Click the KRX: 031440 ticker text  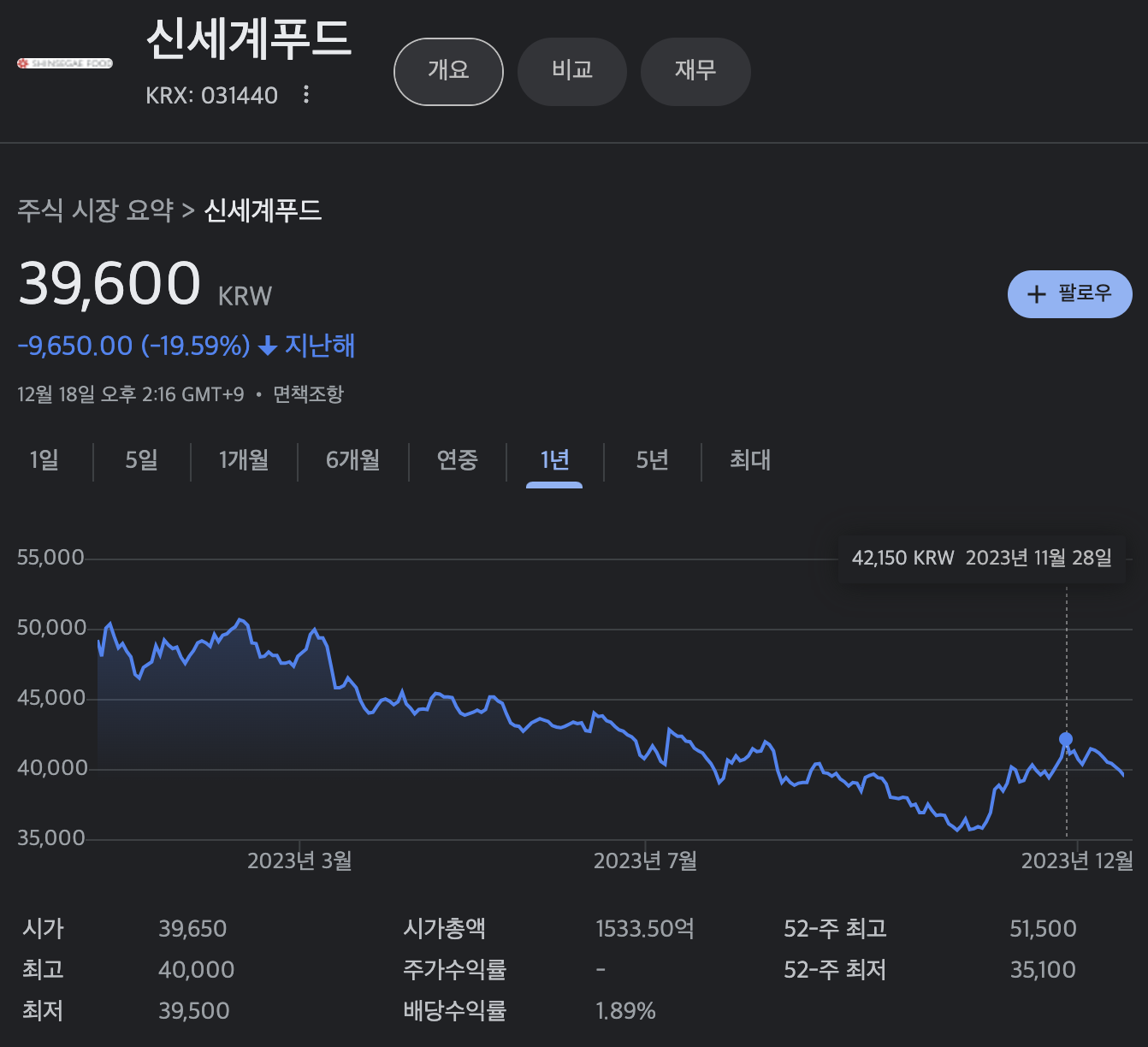tap(211, 95)
